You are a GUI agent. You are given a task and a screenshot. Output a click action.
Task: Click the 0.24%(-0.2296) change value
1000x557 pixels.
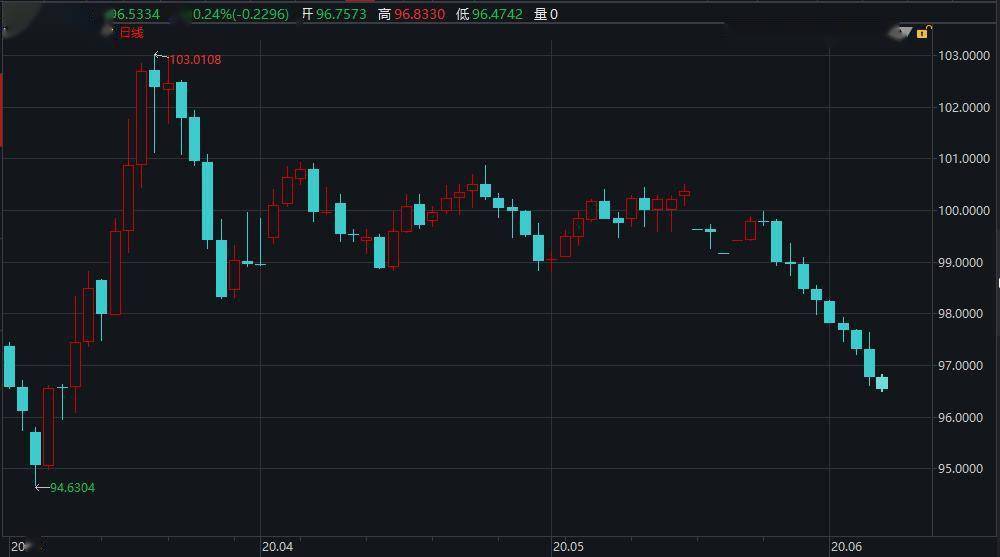240,14
